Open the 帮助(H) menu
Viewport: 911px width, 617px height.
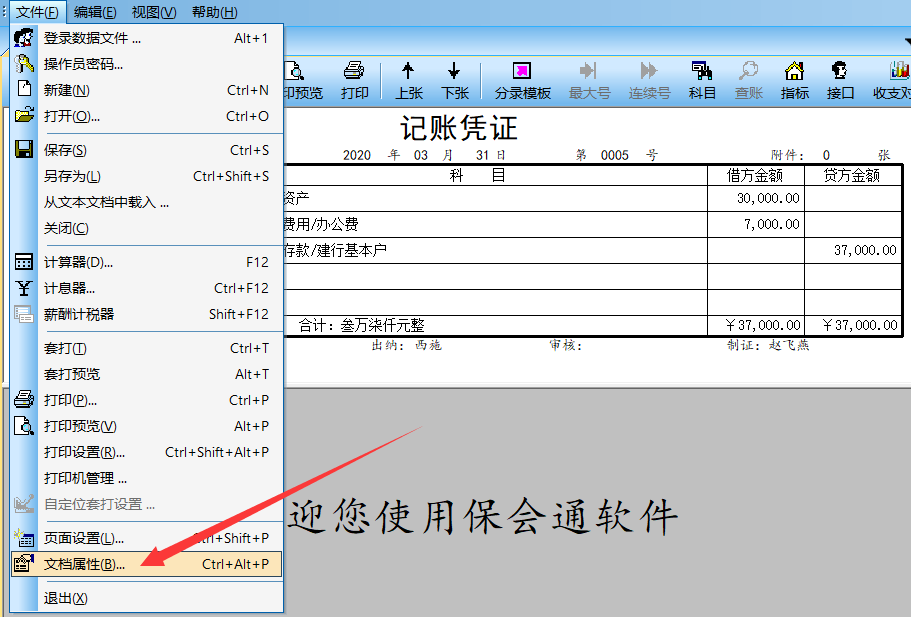tap(214, 12)
